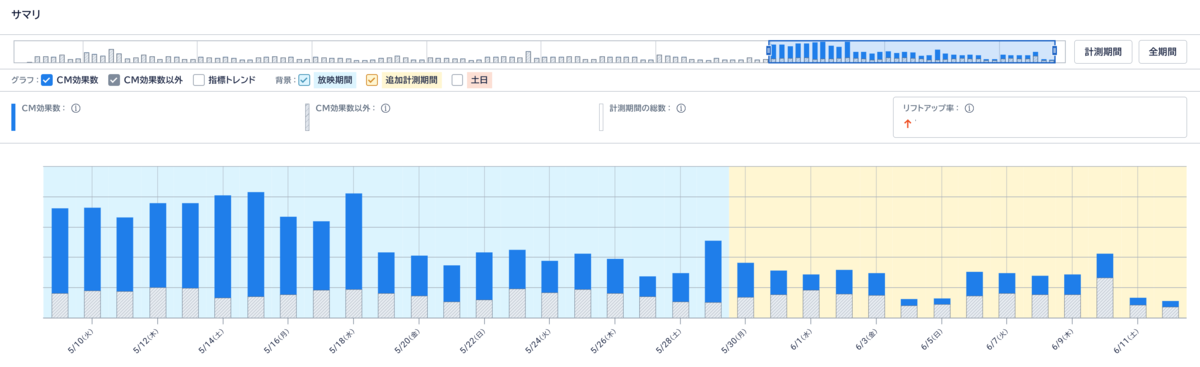Grab the left handle of the range selector
The image size is (1200, 367).
pos(770,51)
